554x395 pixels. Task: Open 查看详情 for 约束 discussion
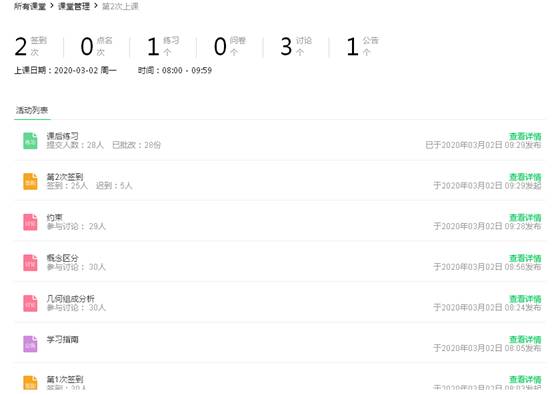pos(525,218)
